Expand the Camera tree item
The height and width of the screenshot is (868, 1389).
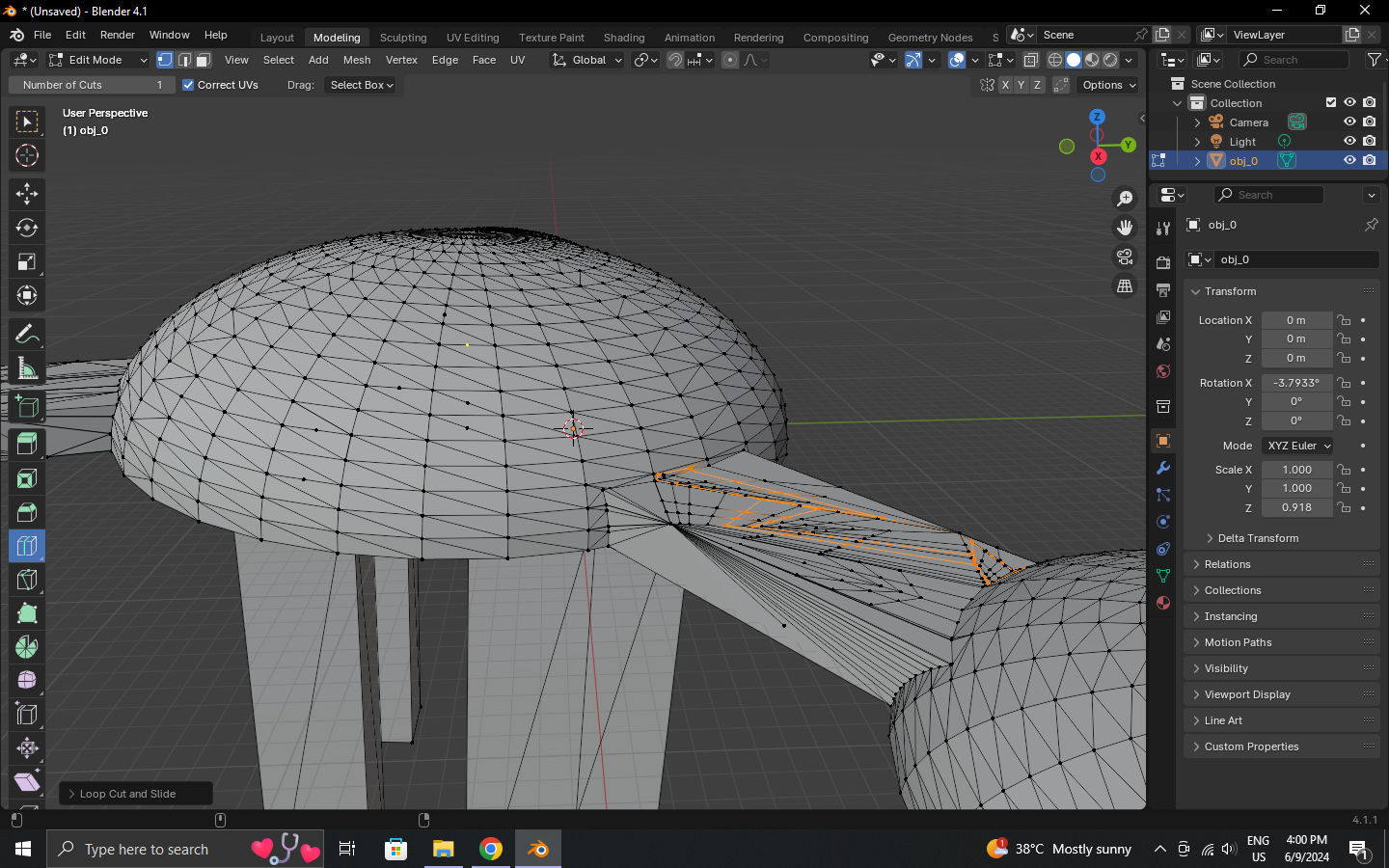(x=1197, y=122)
